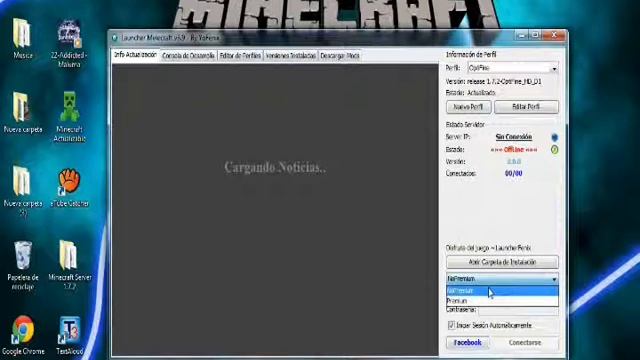Launch aTube Catcher shortcut
640x360 pixels.
[x=69, y=187]
